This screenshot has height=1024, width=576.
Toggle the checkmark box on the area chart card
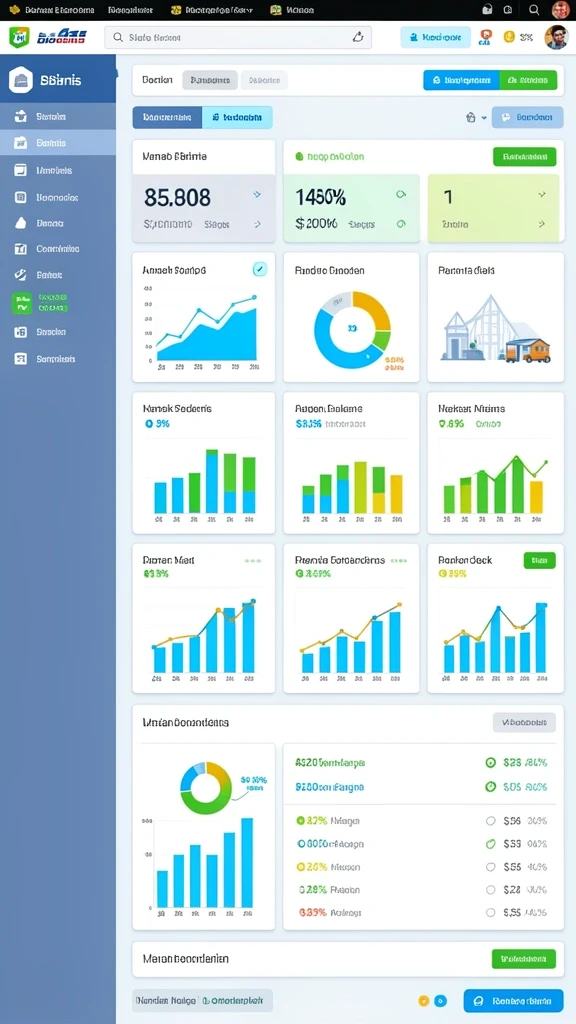tap(259, 268)
